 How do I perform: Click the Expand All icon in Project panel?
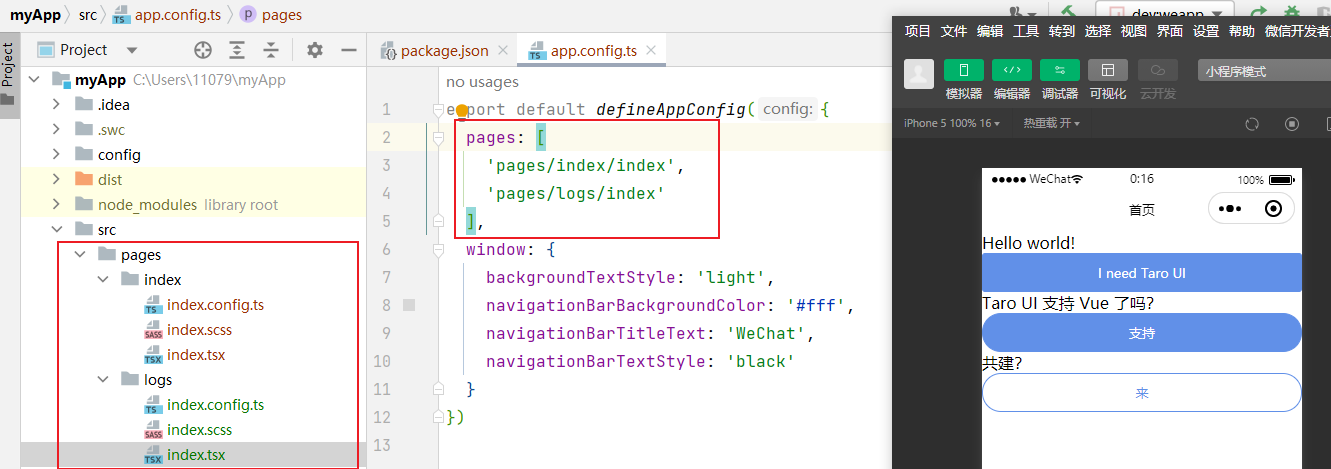click(237, 50)
